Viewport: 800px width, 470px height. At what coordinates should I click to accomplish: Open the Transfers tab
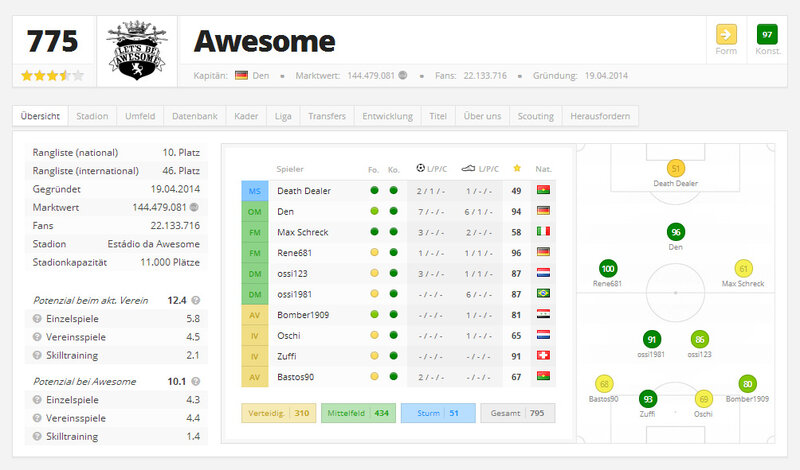tap(327, 116)
